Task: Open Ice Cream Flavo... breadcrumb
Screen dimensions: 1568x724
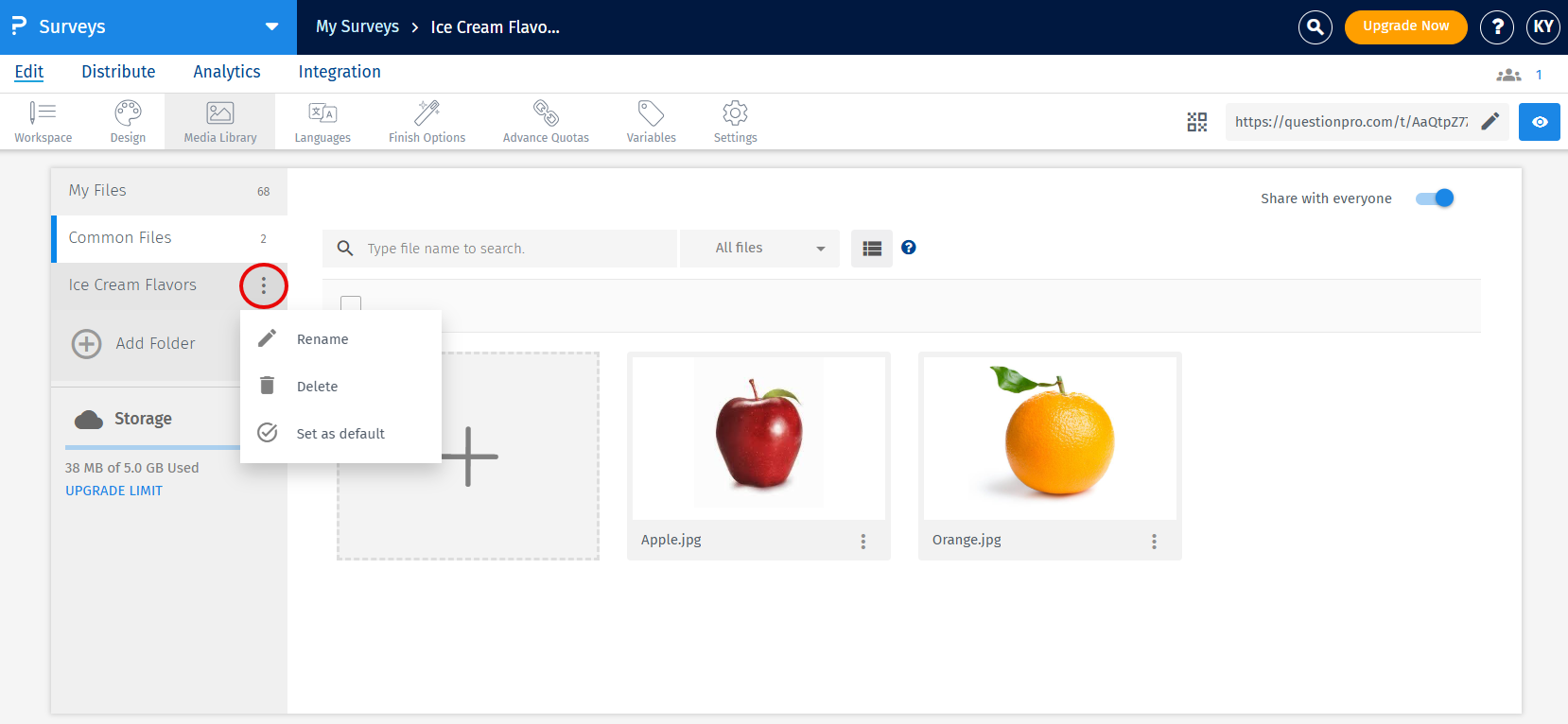Action: 495,27
